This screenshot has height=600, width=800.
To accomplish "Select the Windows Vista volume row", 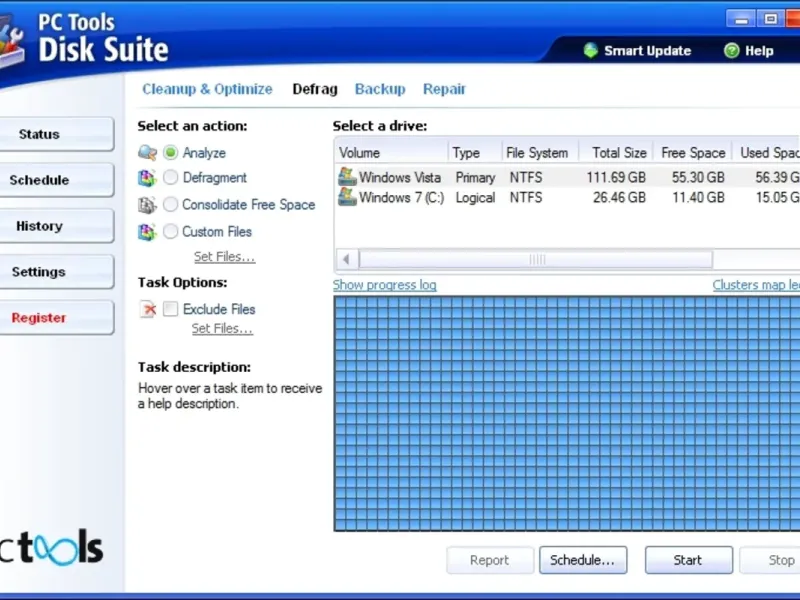I will pyautogui.click(x=567, y=177).
